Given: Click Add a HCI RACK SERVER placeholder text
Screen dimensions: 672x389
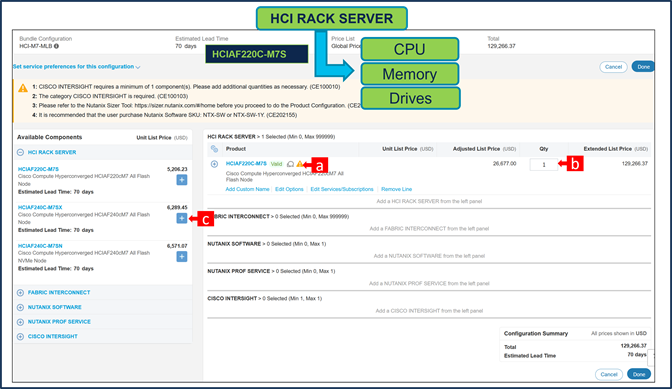Looking at the screenshot, I should [429, 201].
